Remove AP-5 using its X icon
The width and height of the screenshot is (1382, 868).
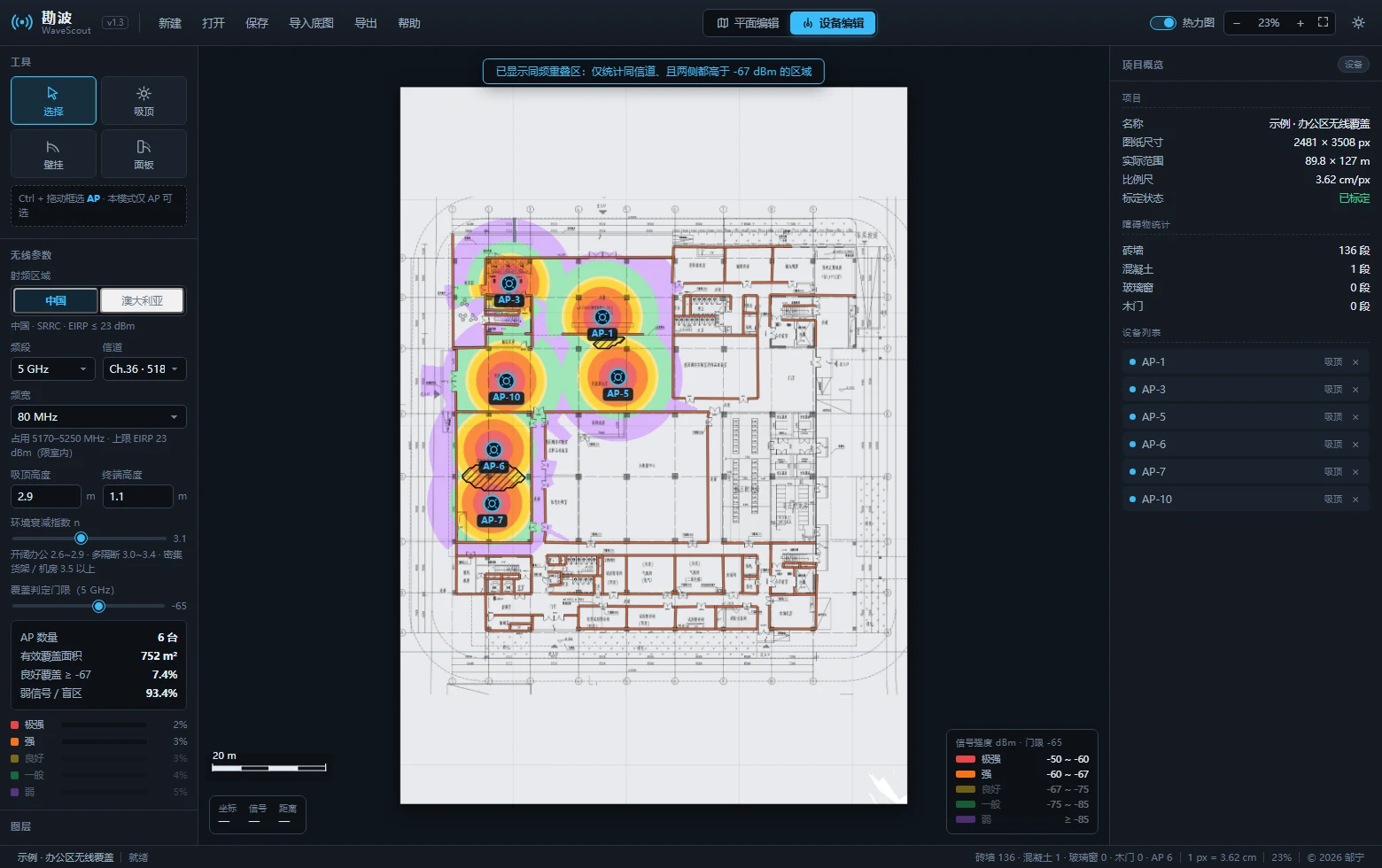pos(1355,416)
